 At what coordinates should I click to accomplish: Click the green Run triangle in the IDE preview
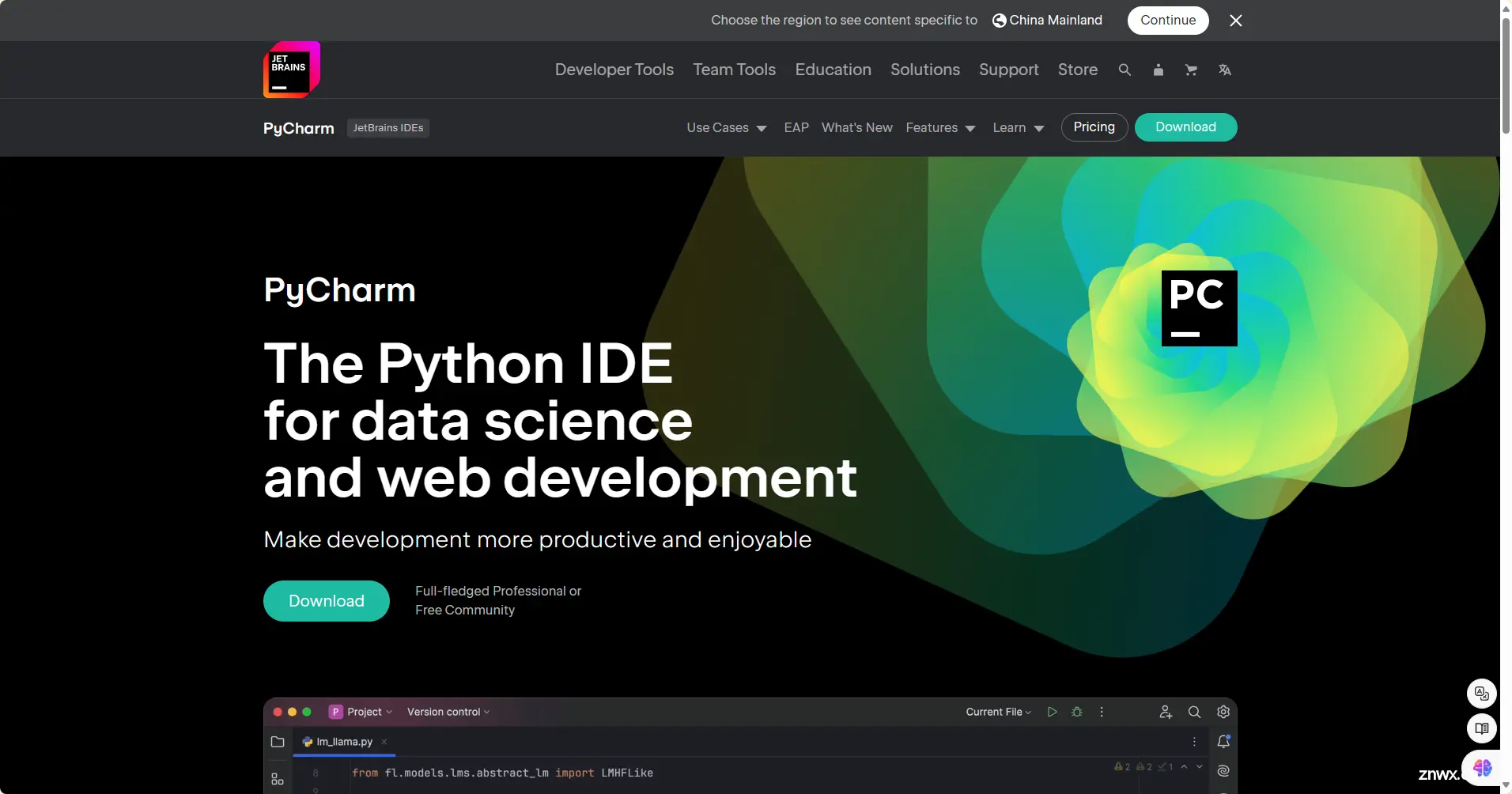pyautogui.click(x=1052, y=712)
